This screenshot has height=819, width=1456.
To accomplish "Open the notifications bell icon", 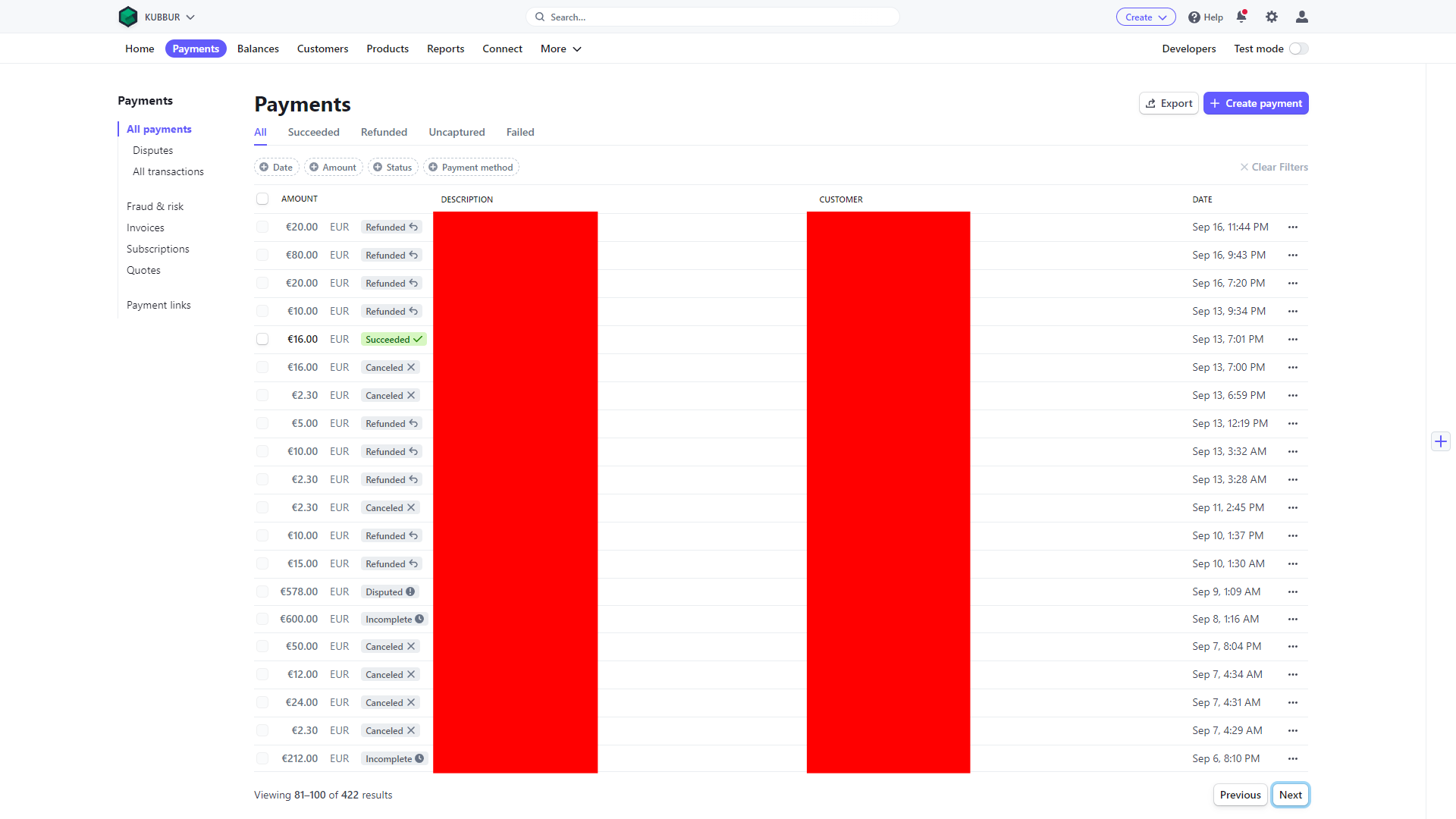I will [x=1241, y=17].
